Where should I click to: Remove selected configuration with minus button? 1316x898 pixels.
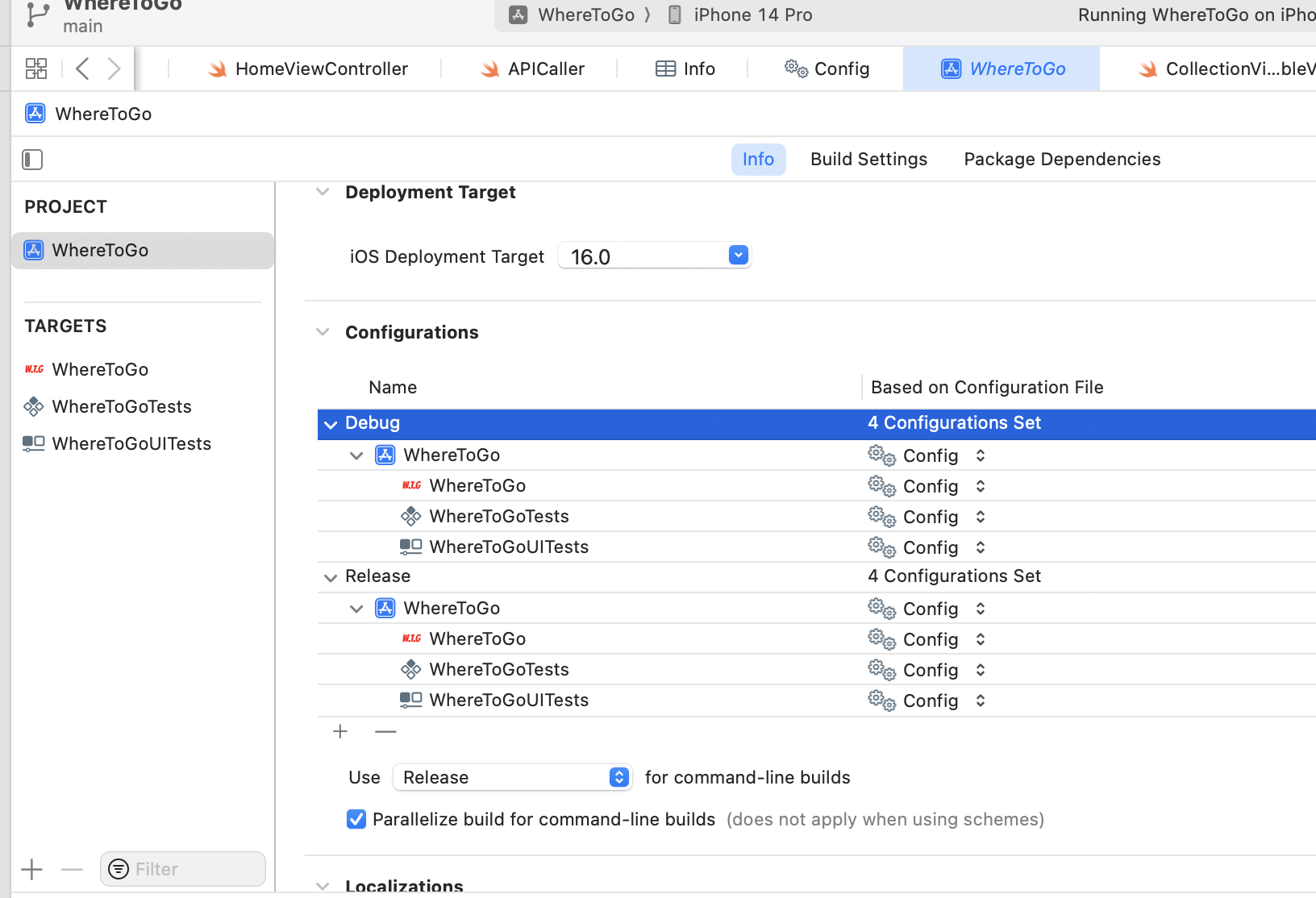385,731
